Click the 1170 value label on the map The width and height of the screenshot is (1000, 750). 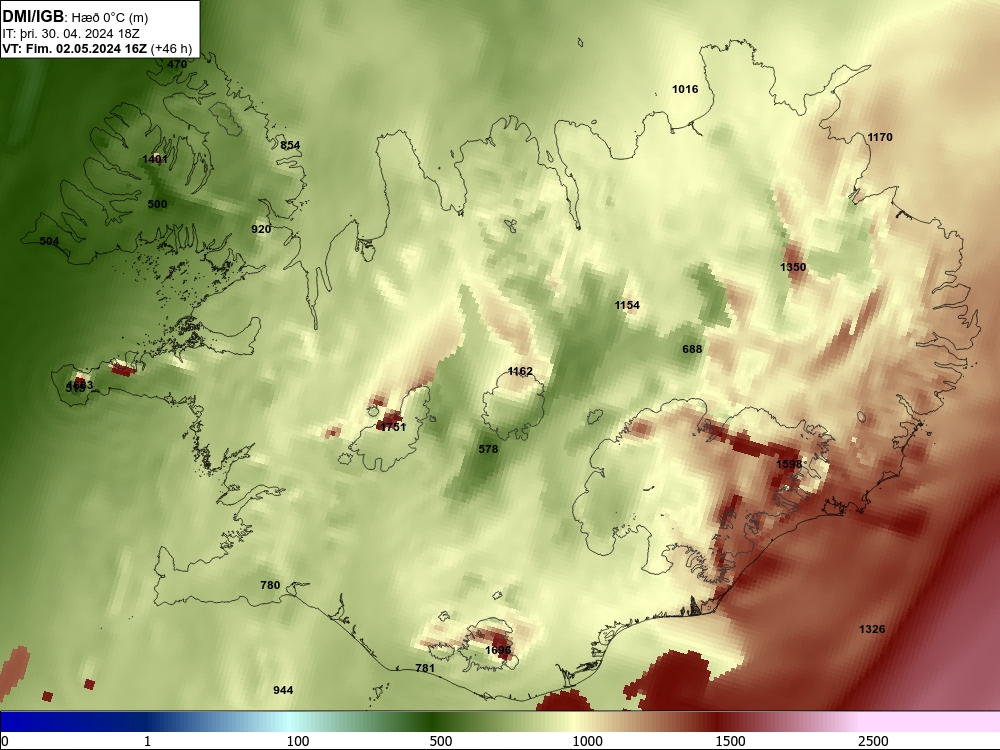tap(880, 137)
